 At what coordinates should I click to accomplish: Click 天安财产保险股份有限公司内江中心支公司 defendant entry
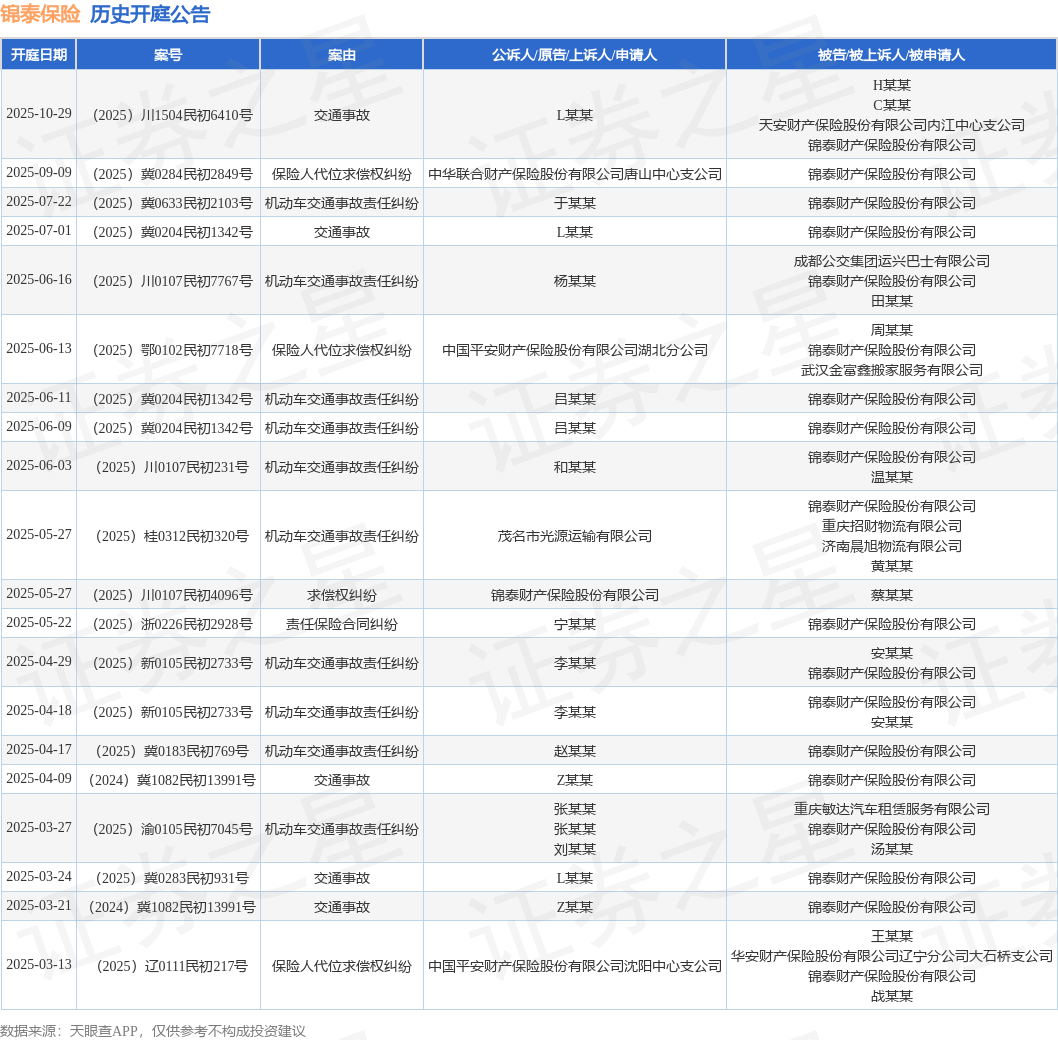tap(891, 125)
